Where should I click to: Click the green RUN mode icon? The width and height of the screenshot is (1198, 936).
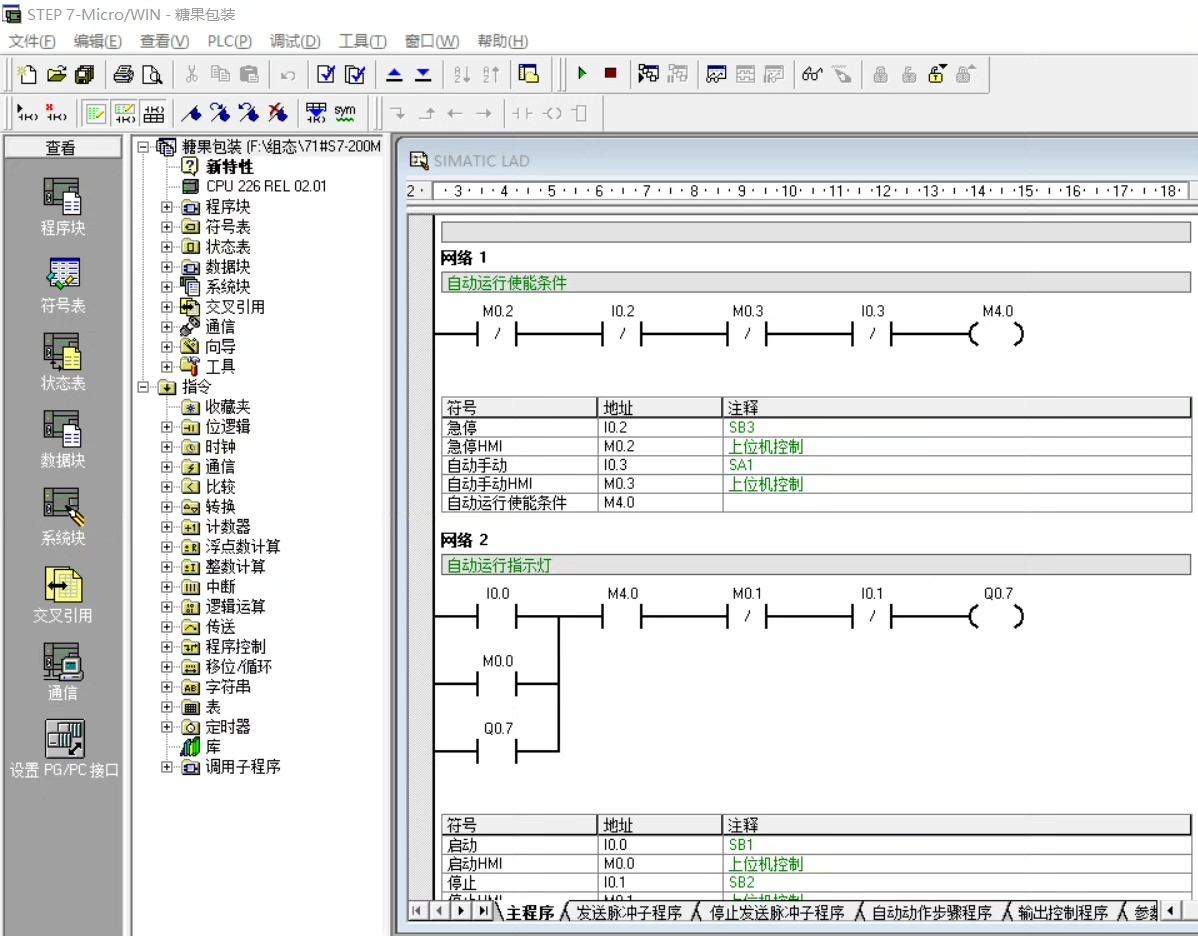[x=582, y=73]
